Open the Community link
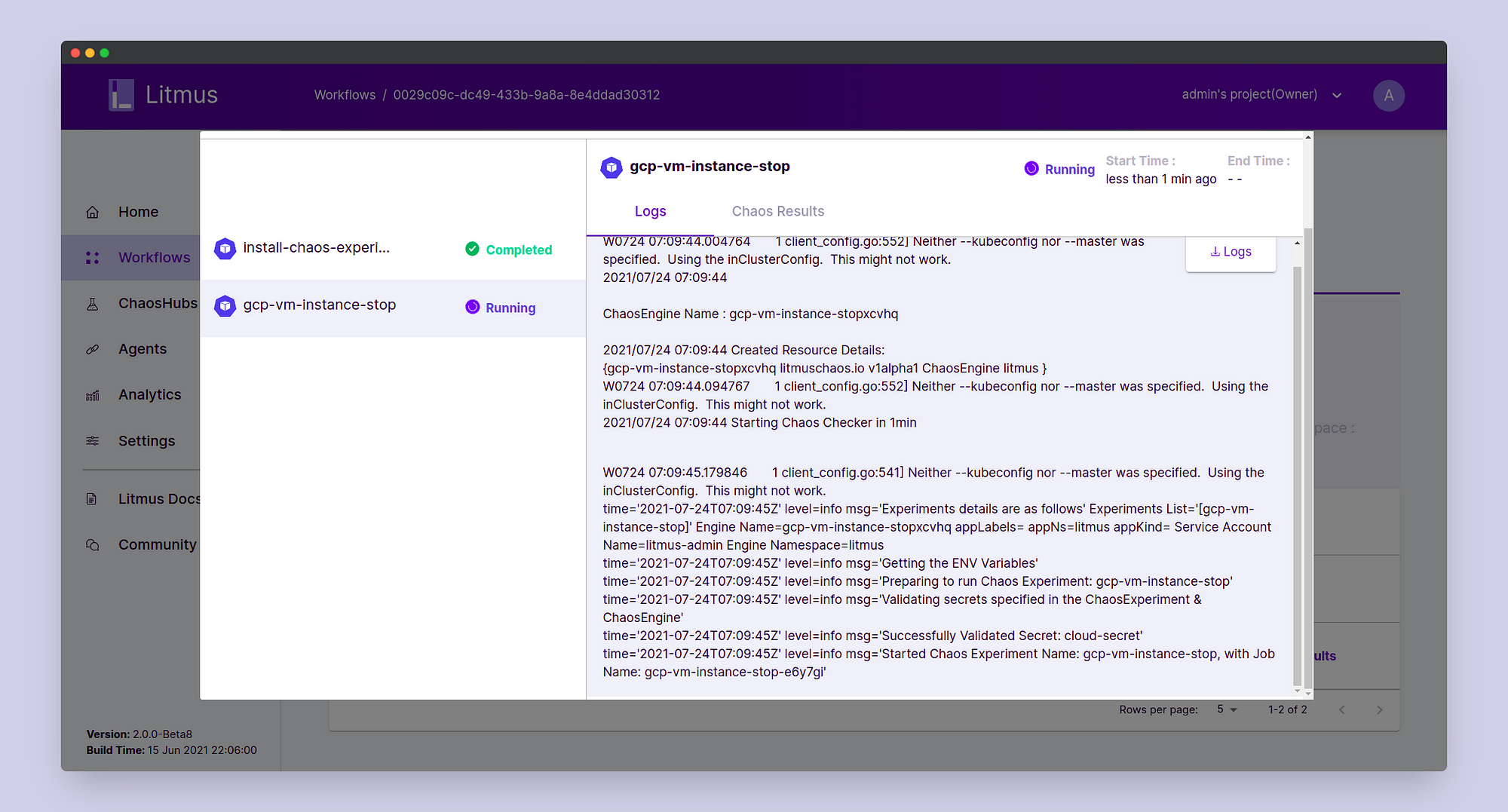 pyautogui.click(x=157, y=544)
